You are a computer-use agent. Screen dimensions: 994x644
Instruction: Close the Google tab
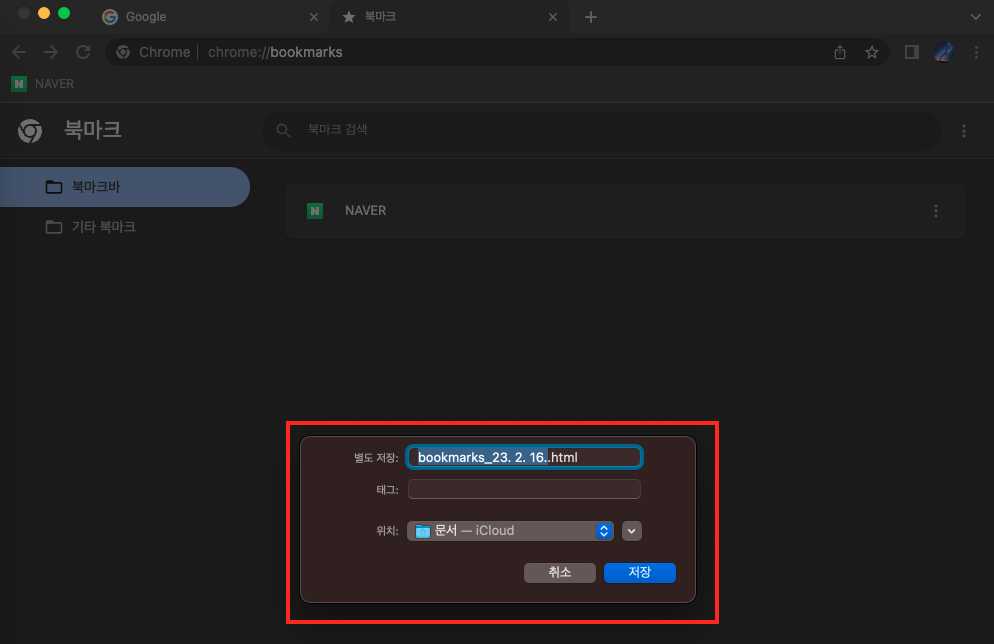[314, 17]
